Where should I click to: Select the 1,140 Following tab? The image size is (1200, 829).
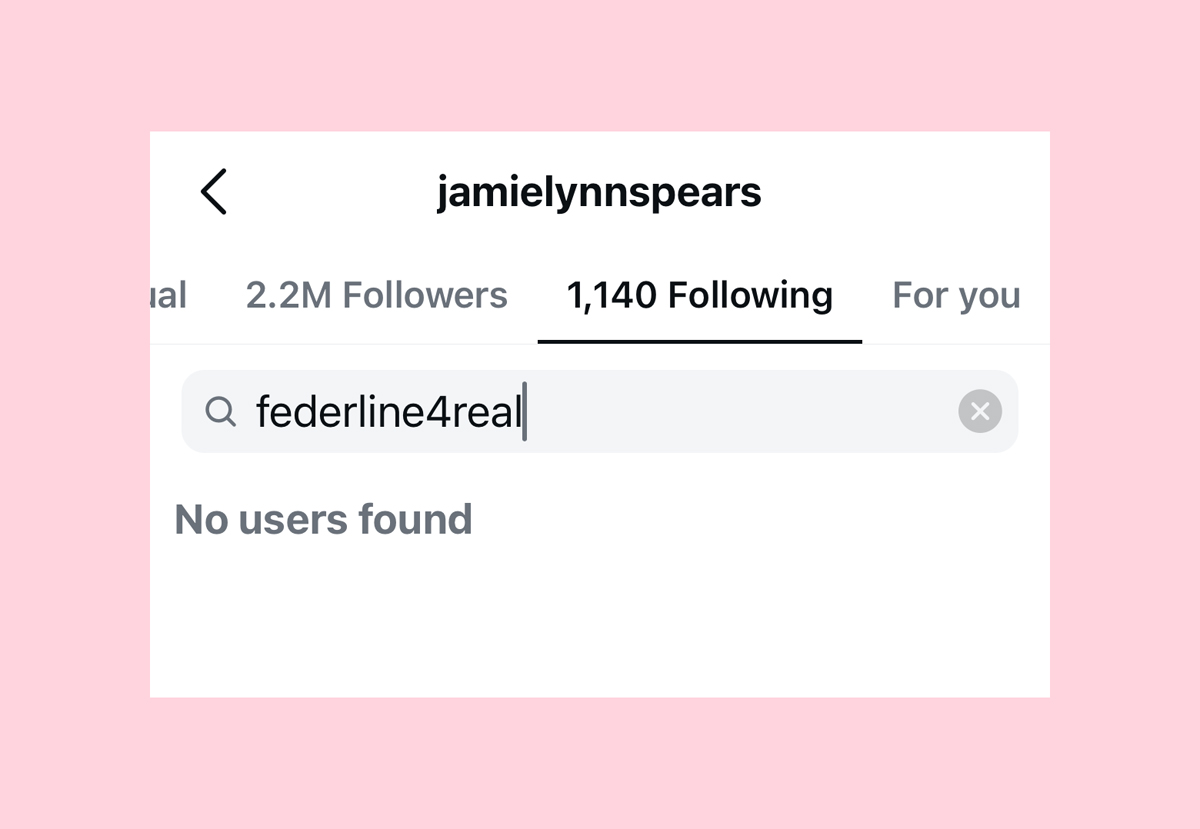click(699, 295)
